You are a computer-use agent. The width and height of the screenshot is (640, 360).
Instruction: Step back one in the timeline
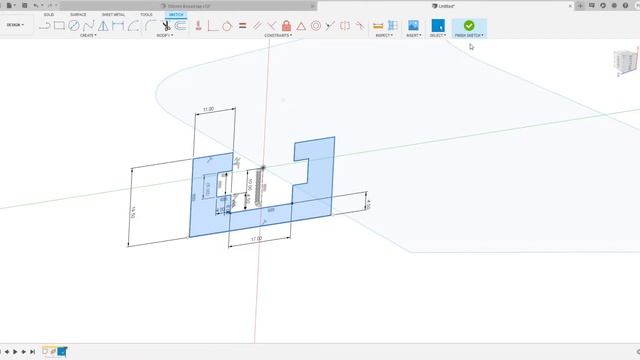click(7, 351)
